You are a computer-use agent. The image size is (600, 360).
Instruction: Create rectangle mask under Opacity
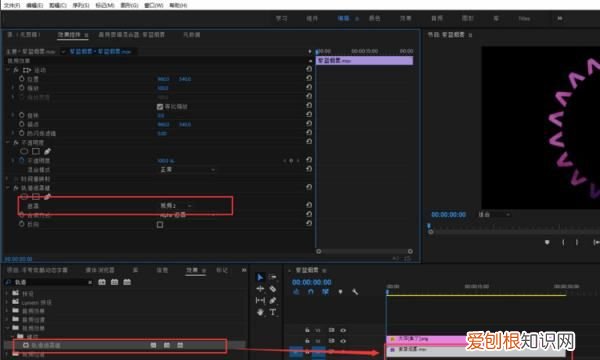(36, 151)
